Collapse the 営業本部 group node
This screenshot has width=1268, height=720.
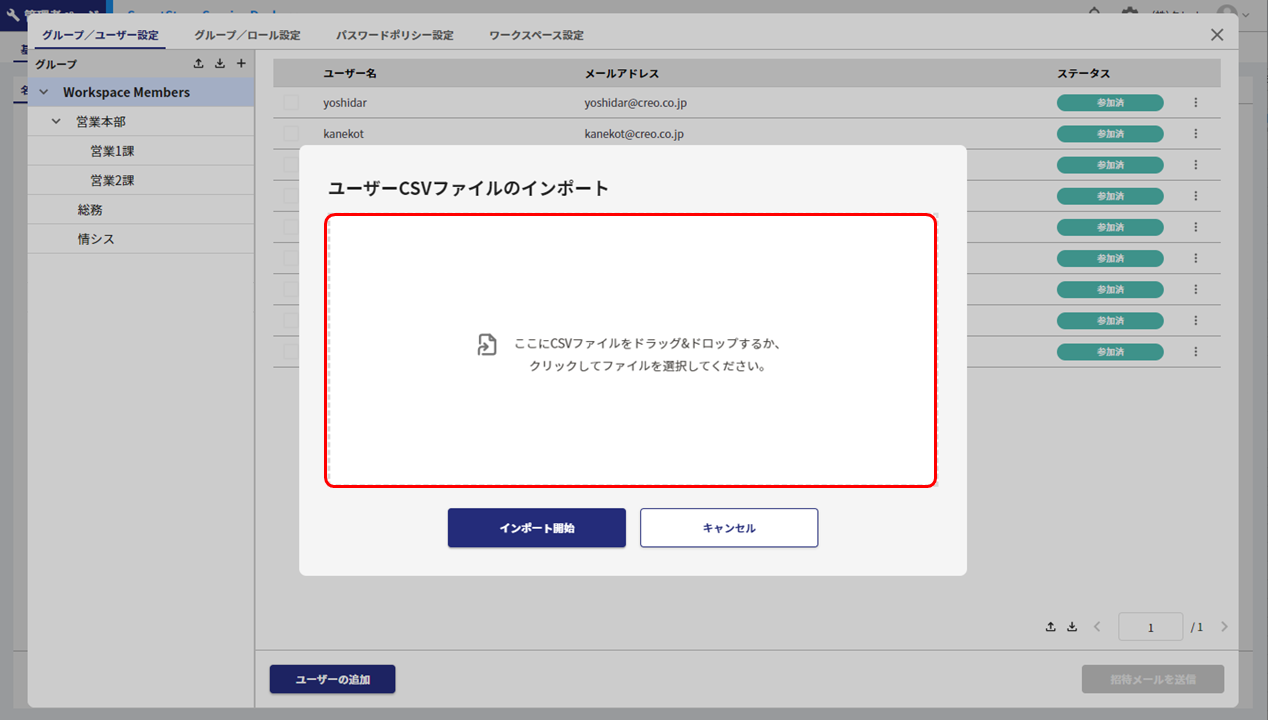57,122
